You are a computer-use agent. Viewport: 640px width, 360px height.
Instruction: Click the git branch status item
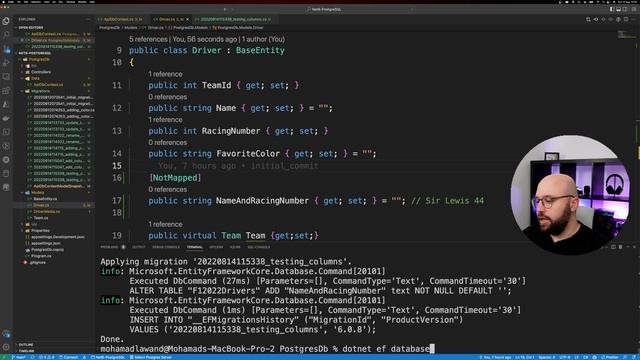click(18, 357)
